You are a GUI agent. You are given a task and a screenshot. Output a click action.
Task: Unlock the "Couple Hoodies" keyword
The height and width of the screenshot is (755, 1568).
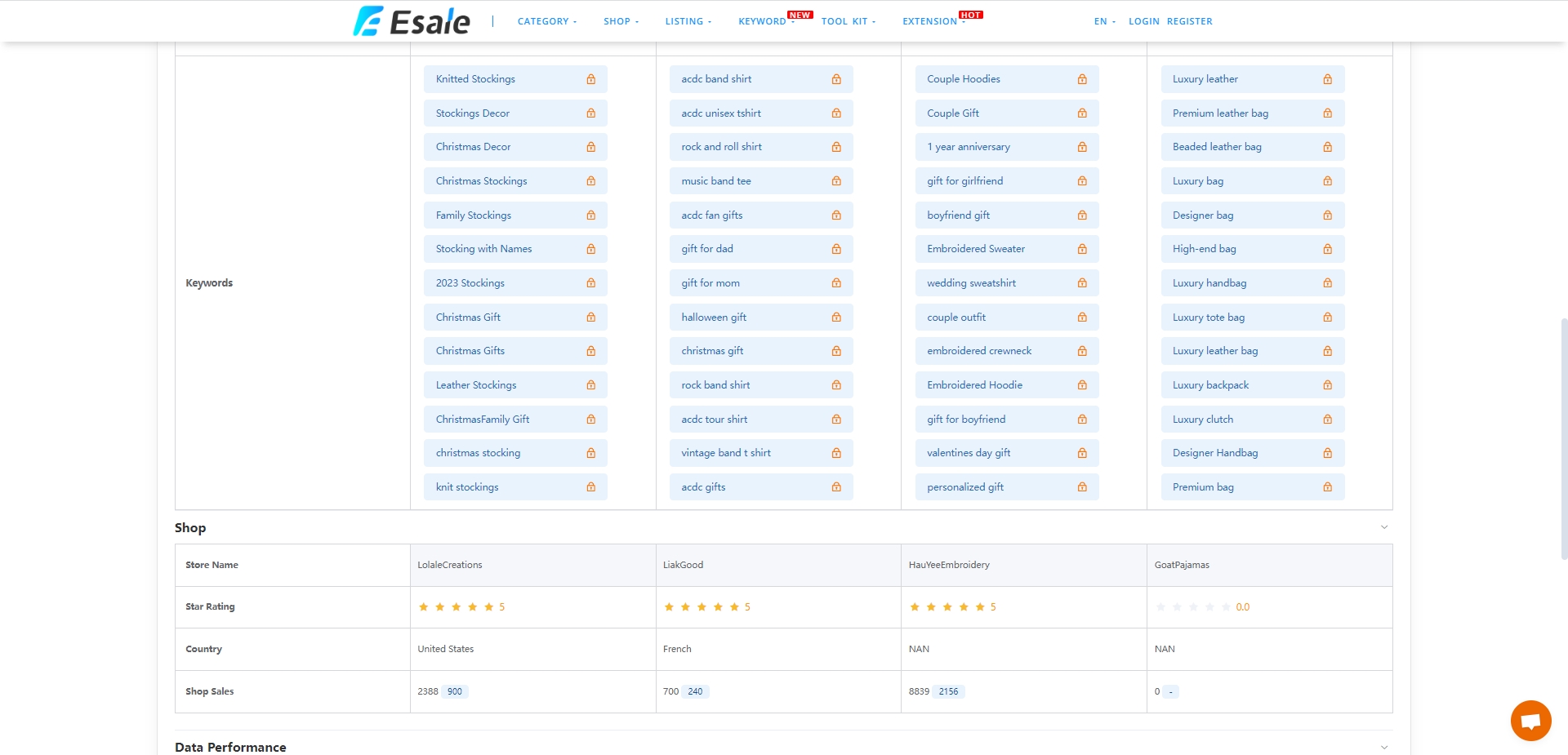[x=1081, y=78]
